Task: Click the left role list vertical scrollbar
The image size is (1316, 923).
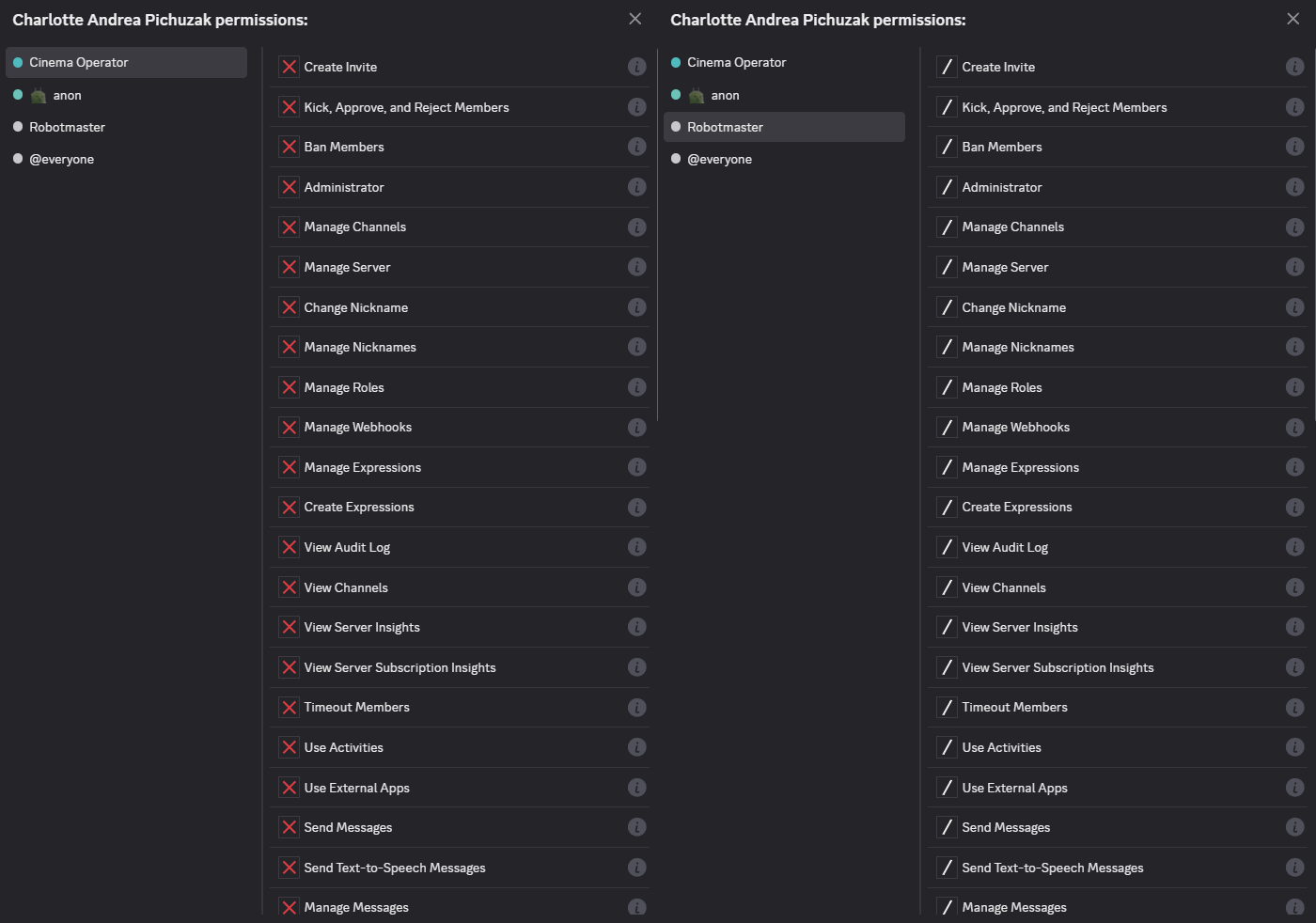Action: pyautogui.click(x=262, y=479)
